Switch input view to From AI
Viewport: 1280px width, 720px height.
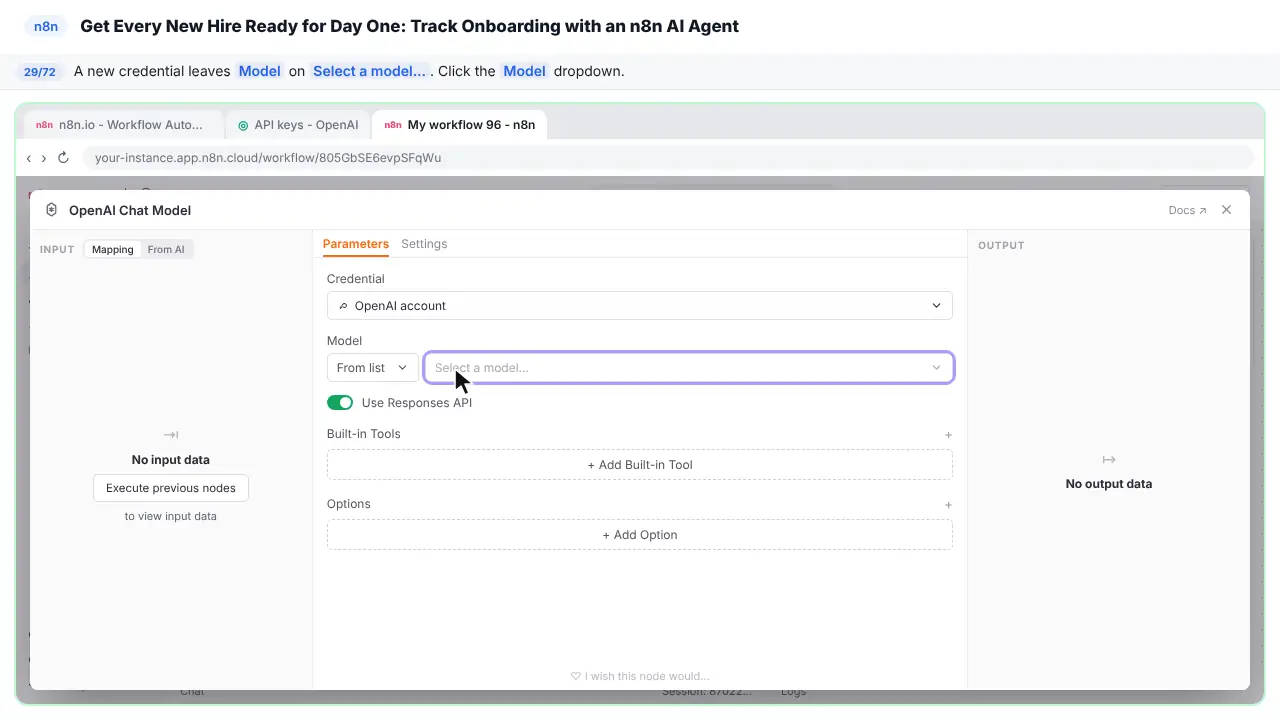click(166, 250)
